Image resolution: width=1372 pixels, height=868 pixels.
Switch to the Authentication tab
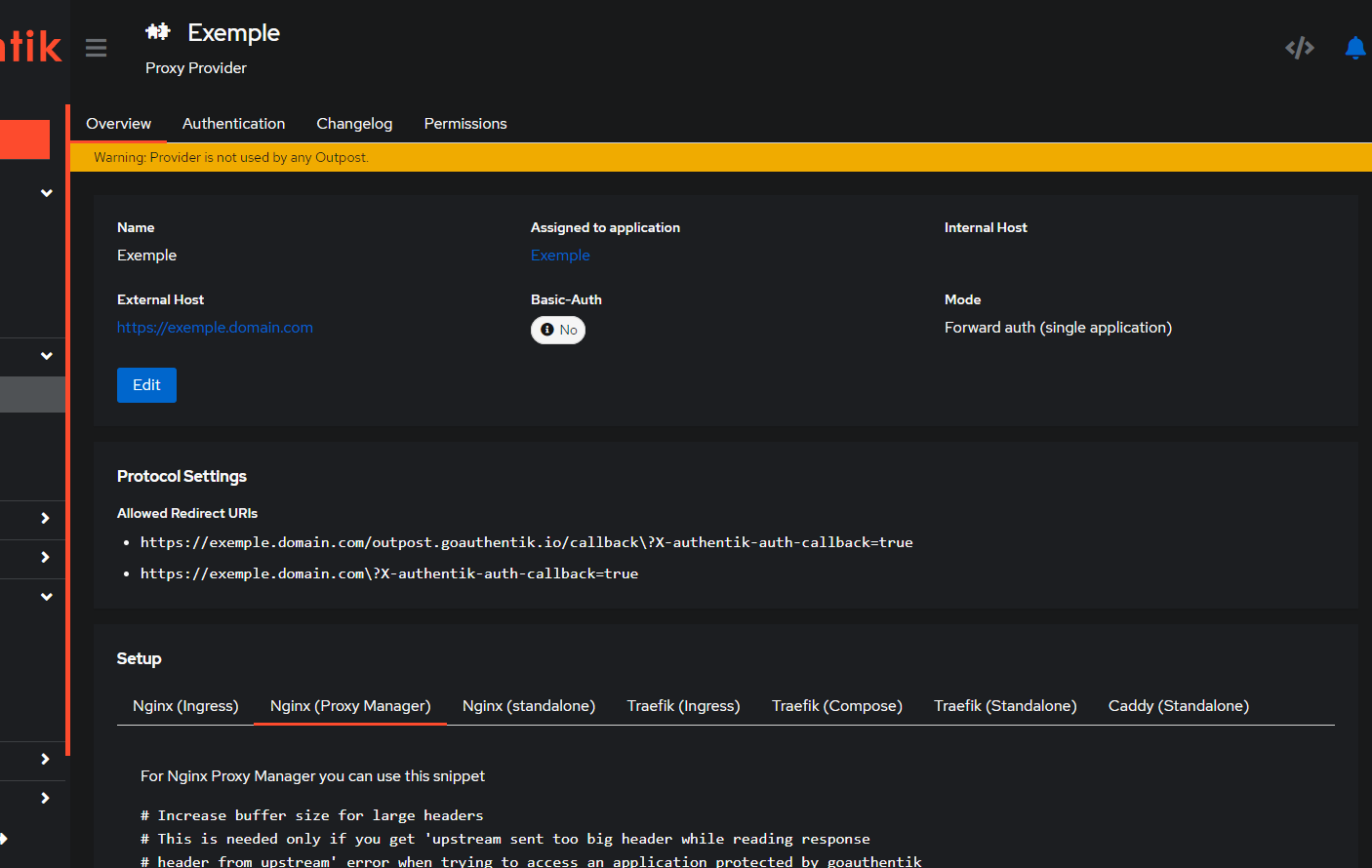[233, 124]
